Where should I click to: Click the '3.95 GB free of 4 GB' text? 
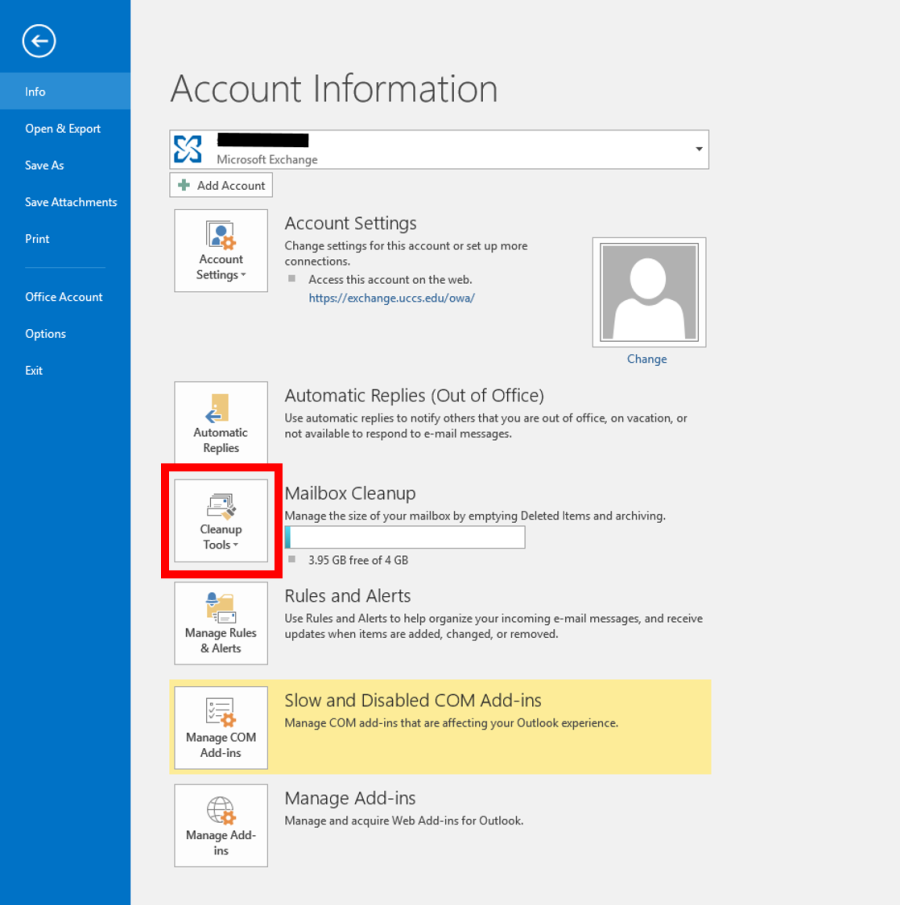(x=358, y=560)
